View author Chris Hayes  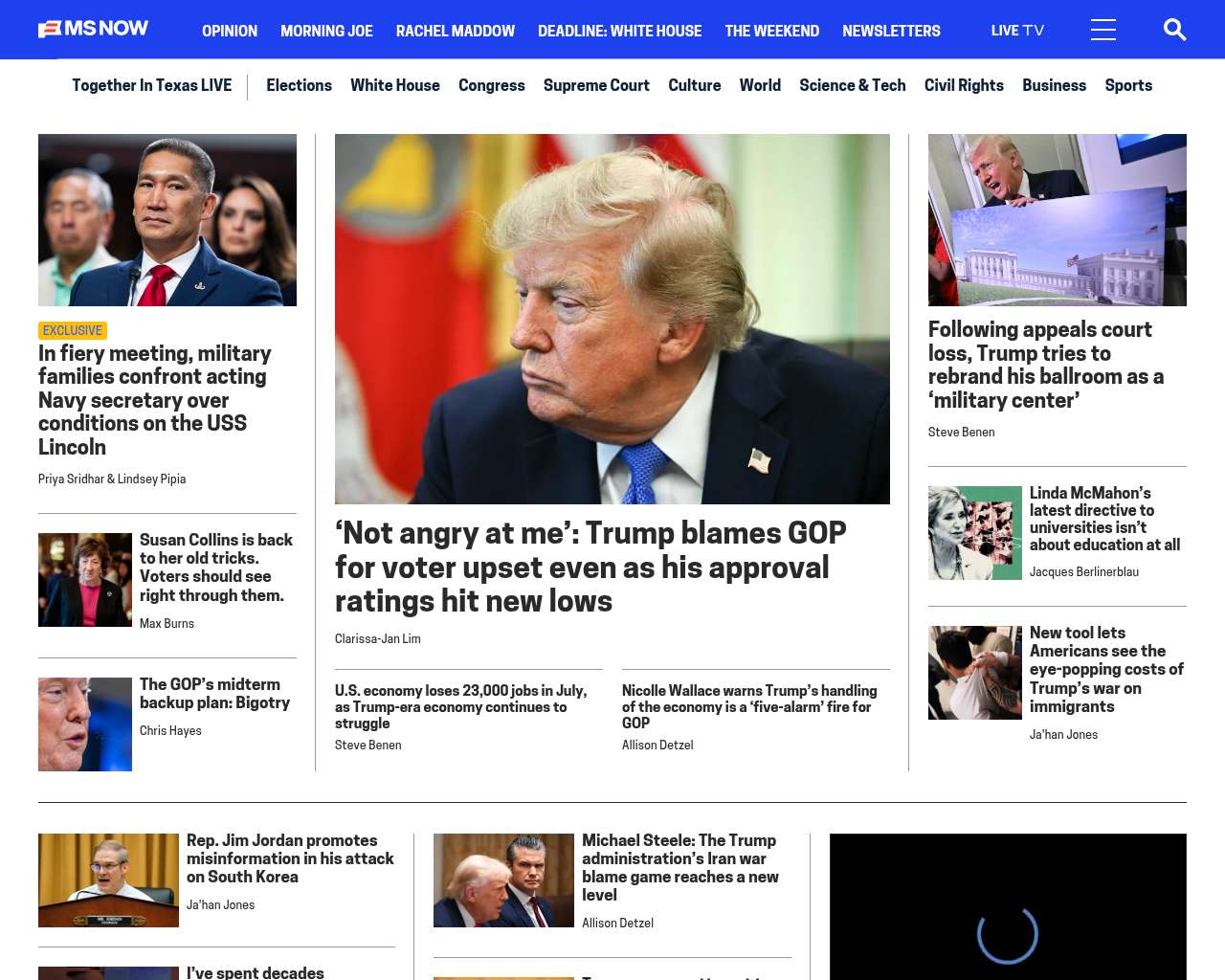pyautogui.click(x=170, y=731)
